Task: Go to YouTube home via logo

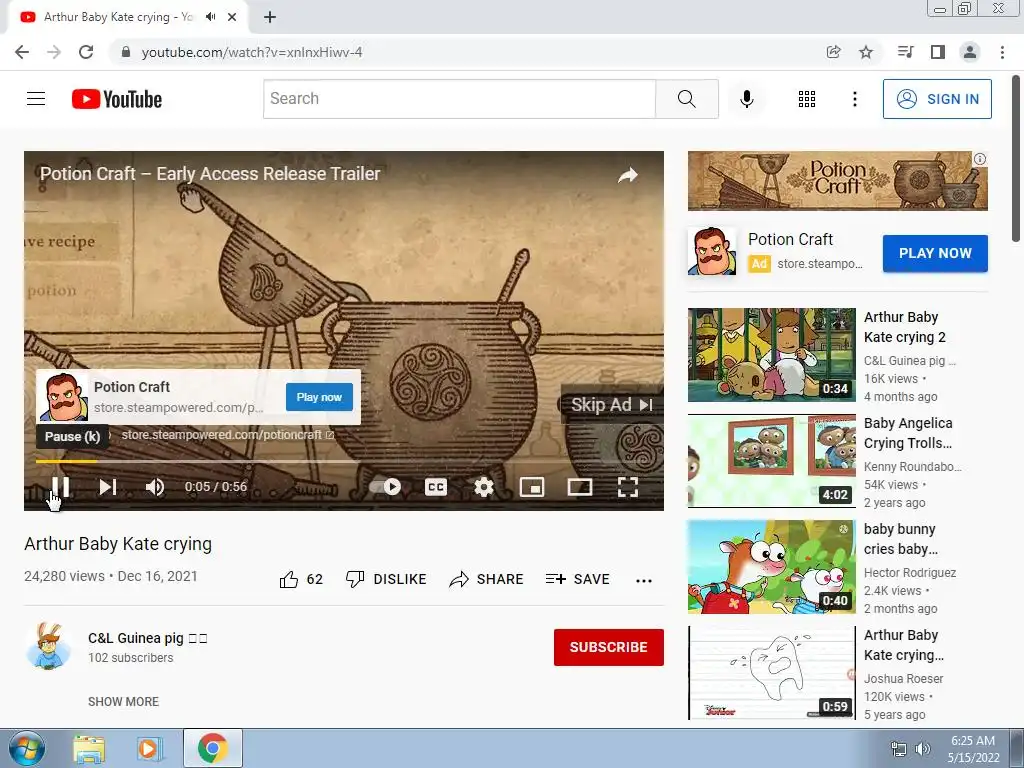Action: (x=117, y=99)
